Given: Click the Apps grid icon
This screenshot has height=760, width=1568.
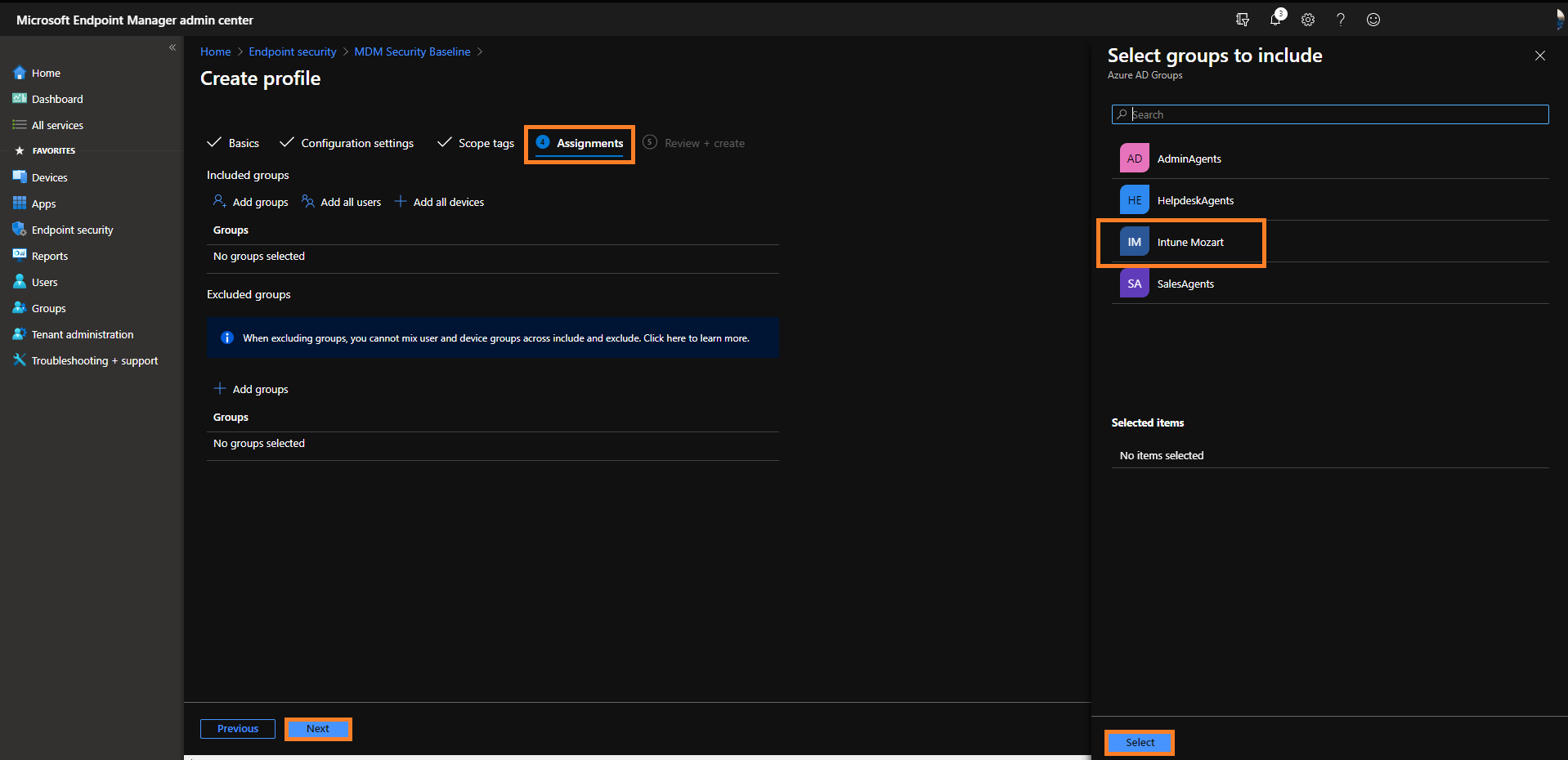Looking at the screenshot, I should 20,203.
